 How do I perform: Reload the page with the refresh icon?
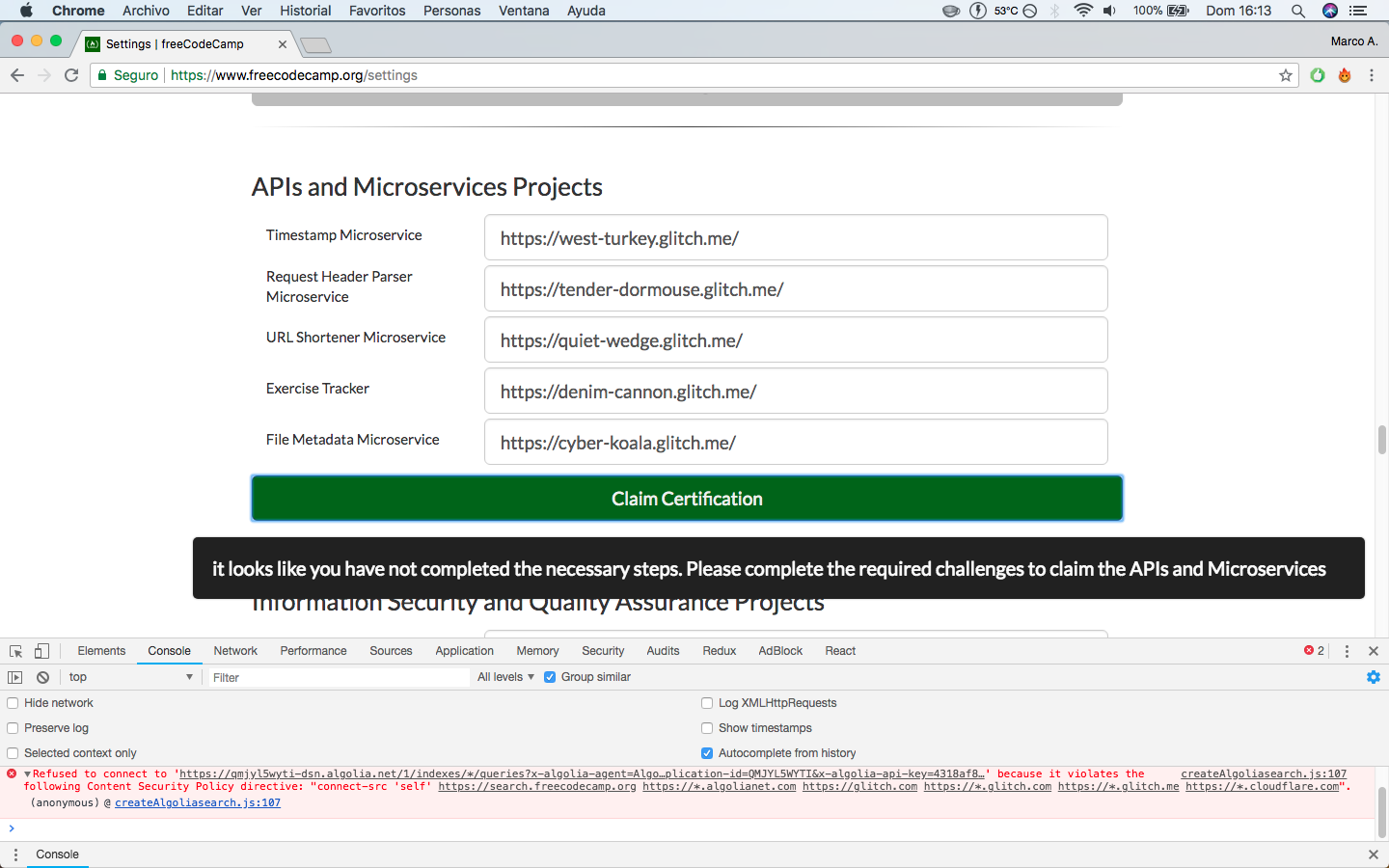click(x=71, y=75)
